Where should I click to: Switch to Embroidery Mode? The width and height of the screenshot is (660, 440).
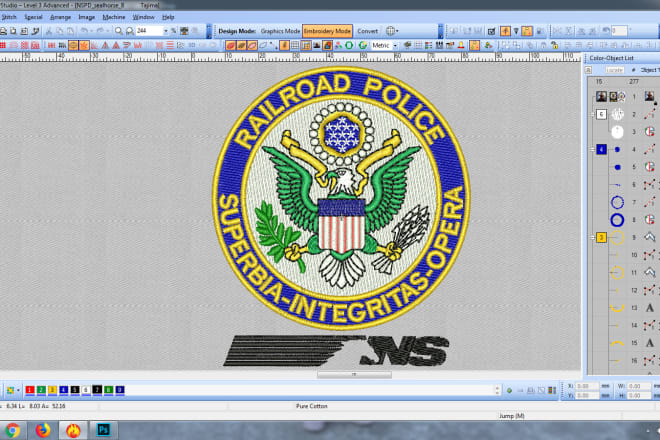click(x=327, y=31)
